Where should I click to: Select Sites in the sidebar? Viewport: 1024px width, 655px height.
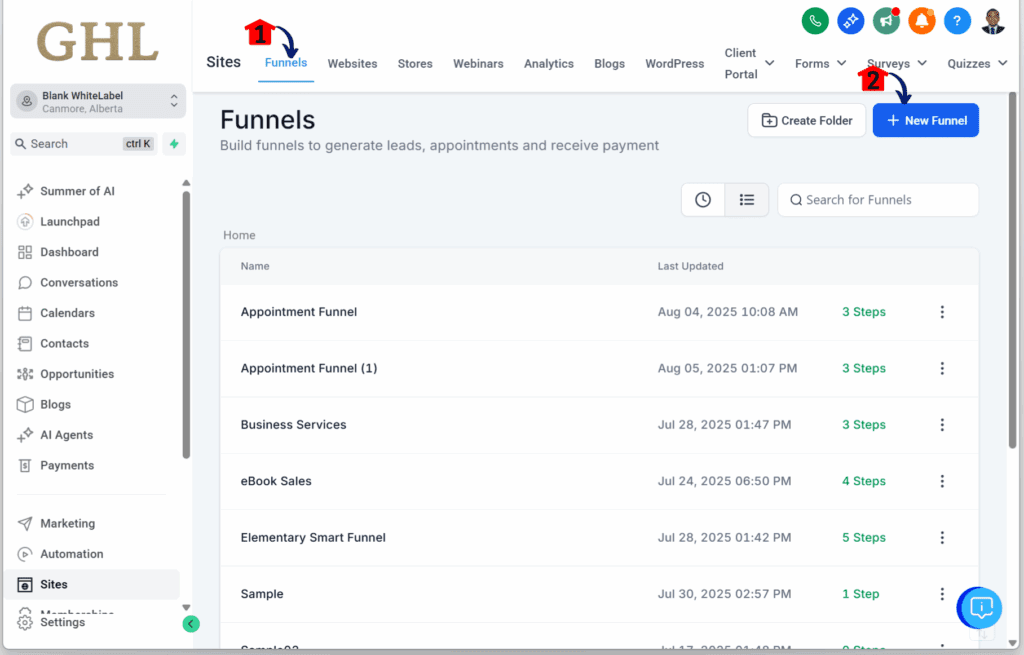[91, 584]
